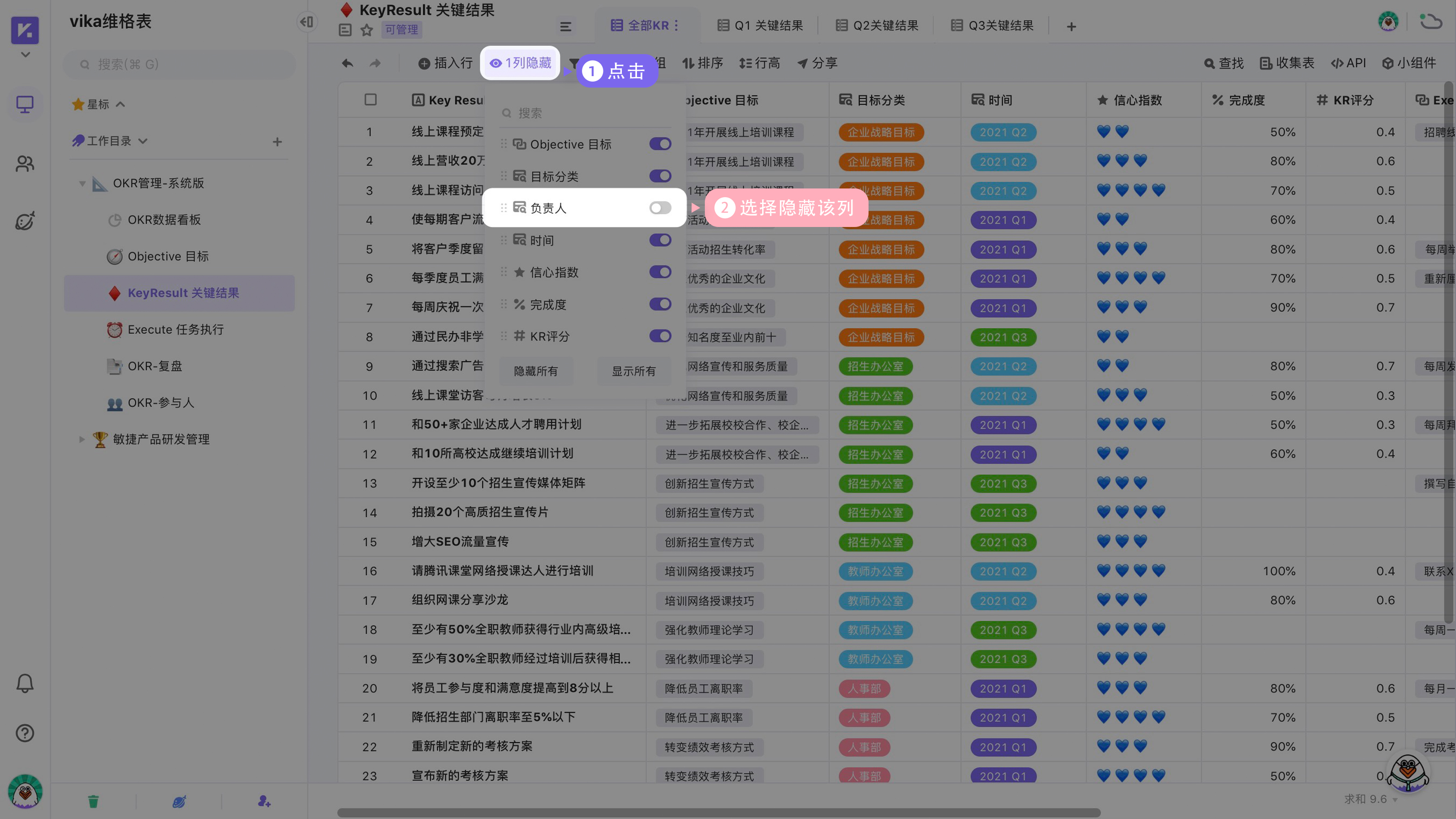Adjust 行高 row height setting
Screen dimensions: 1456x819
point(761,63)
